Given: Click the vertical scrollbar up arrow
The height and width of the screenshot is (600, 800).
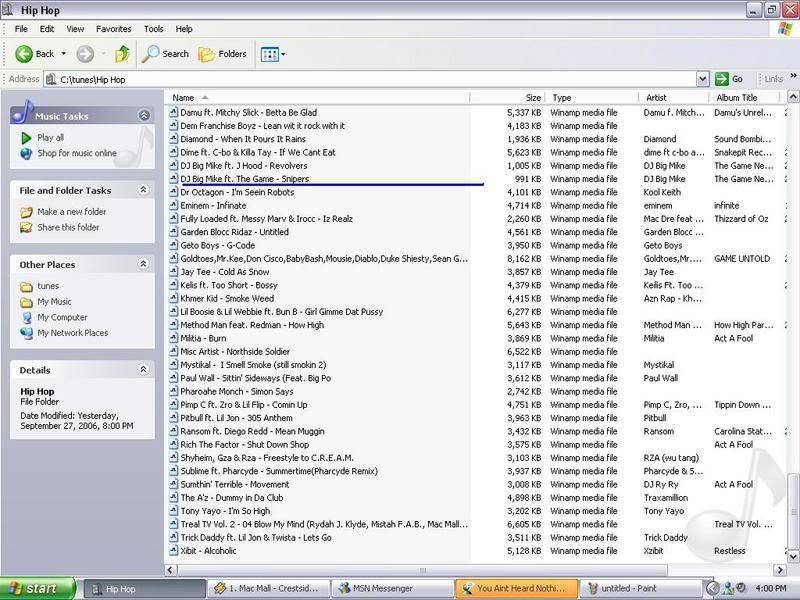Looking at the screenshot, I should (x=793, y=97).
